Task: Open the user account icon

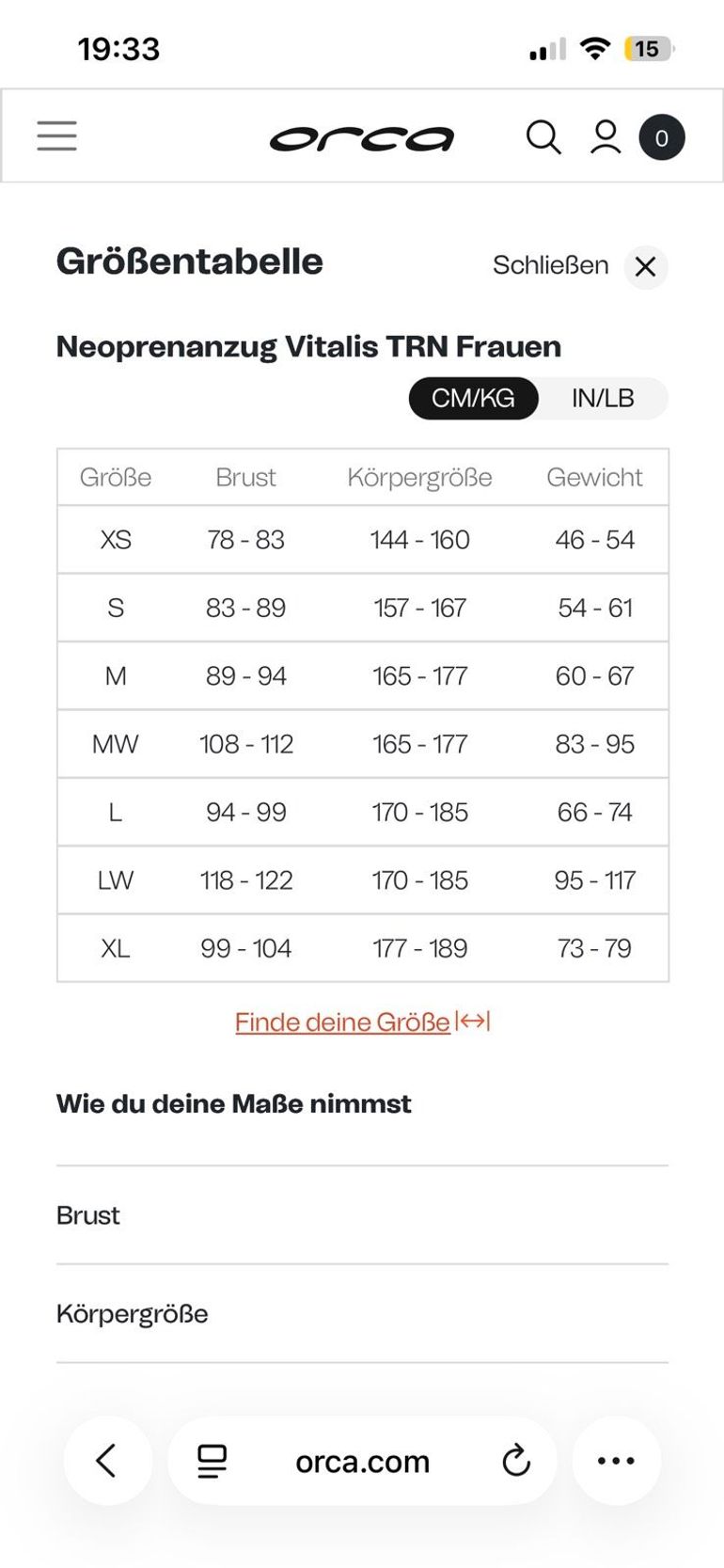Action: (606, 137)
